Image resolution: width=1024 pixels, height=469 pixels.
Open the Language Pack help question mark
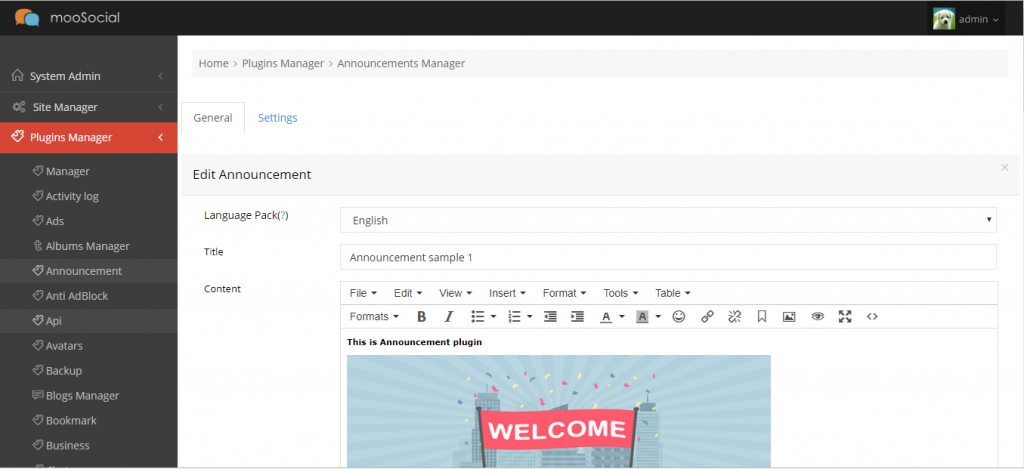coord(283,216)
